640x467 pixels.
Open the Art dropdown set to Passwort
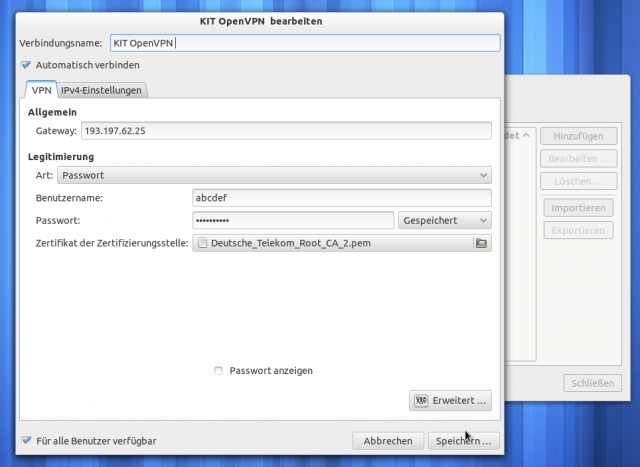point(274,175)
